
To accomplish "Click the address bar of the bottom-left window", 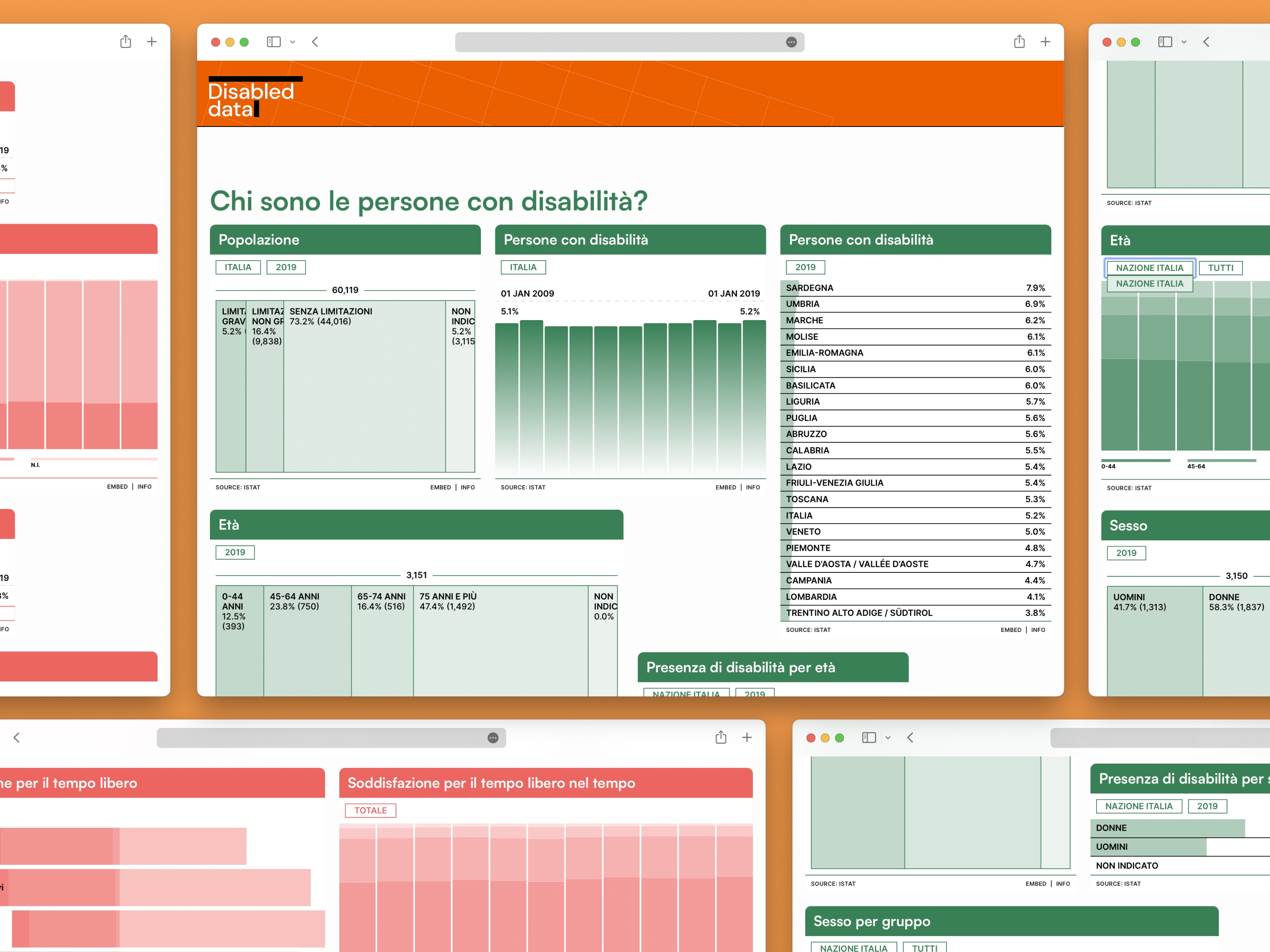I will (x=331, y=738).
